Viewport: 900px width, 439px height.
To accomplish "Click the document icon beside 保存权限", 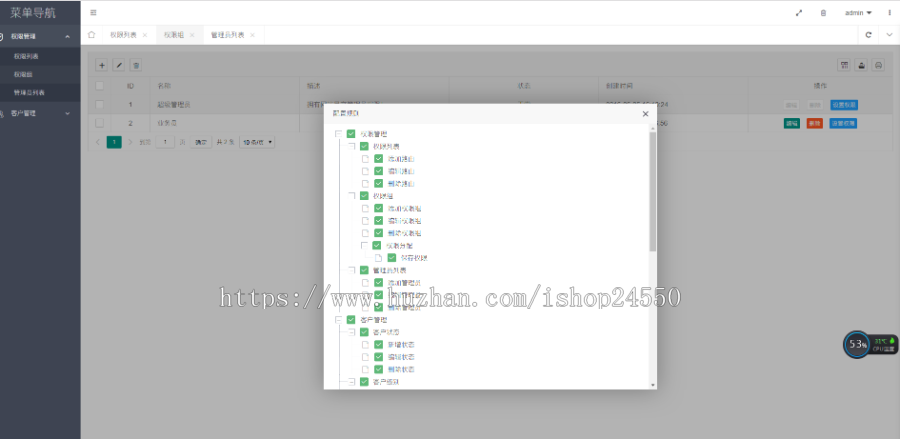I will 378,258.
